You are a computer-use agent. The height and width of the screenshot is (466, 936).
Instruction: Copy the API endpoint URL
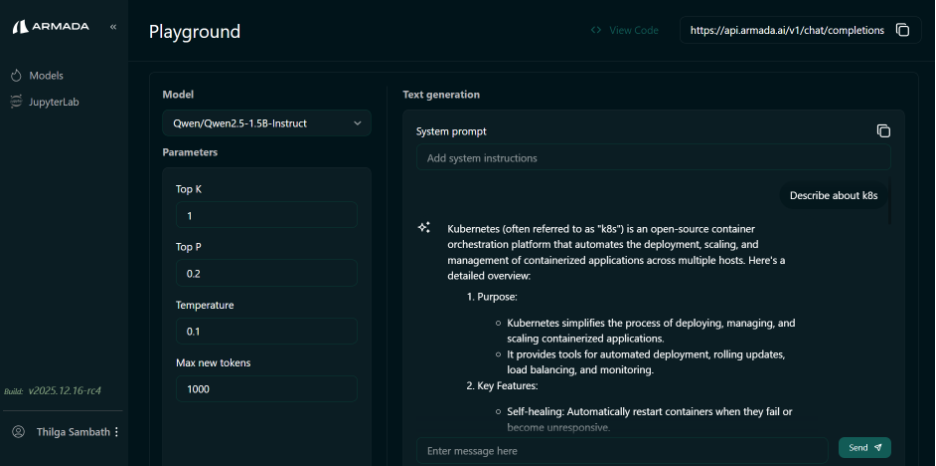pos(902,30)
